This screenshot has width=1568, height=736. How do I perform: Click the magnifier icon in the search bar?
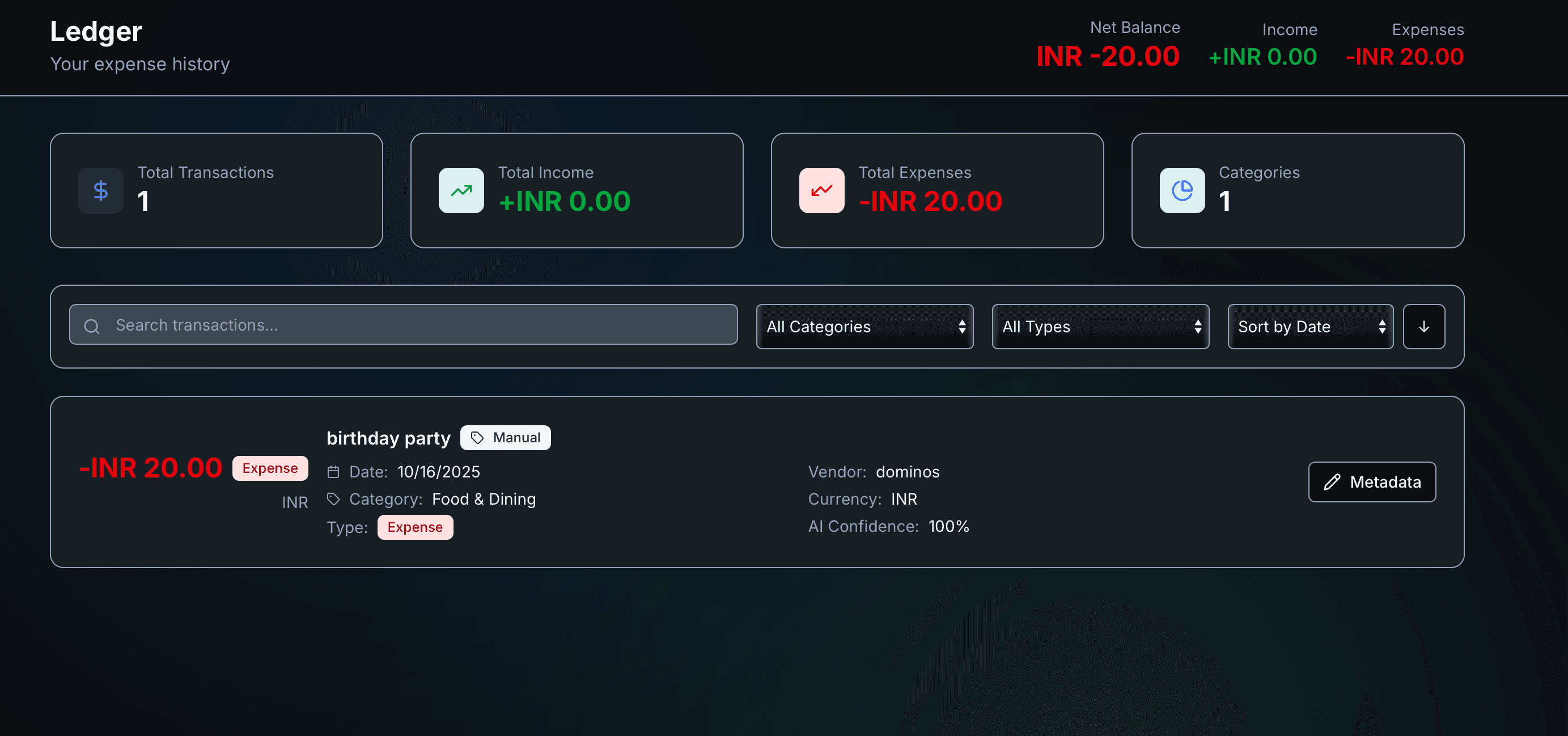click(x=92, y=326)
